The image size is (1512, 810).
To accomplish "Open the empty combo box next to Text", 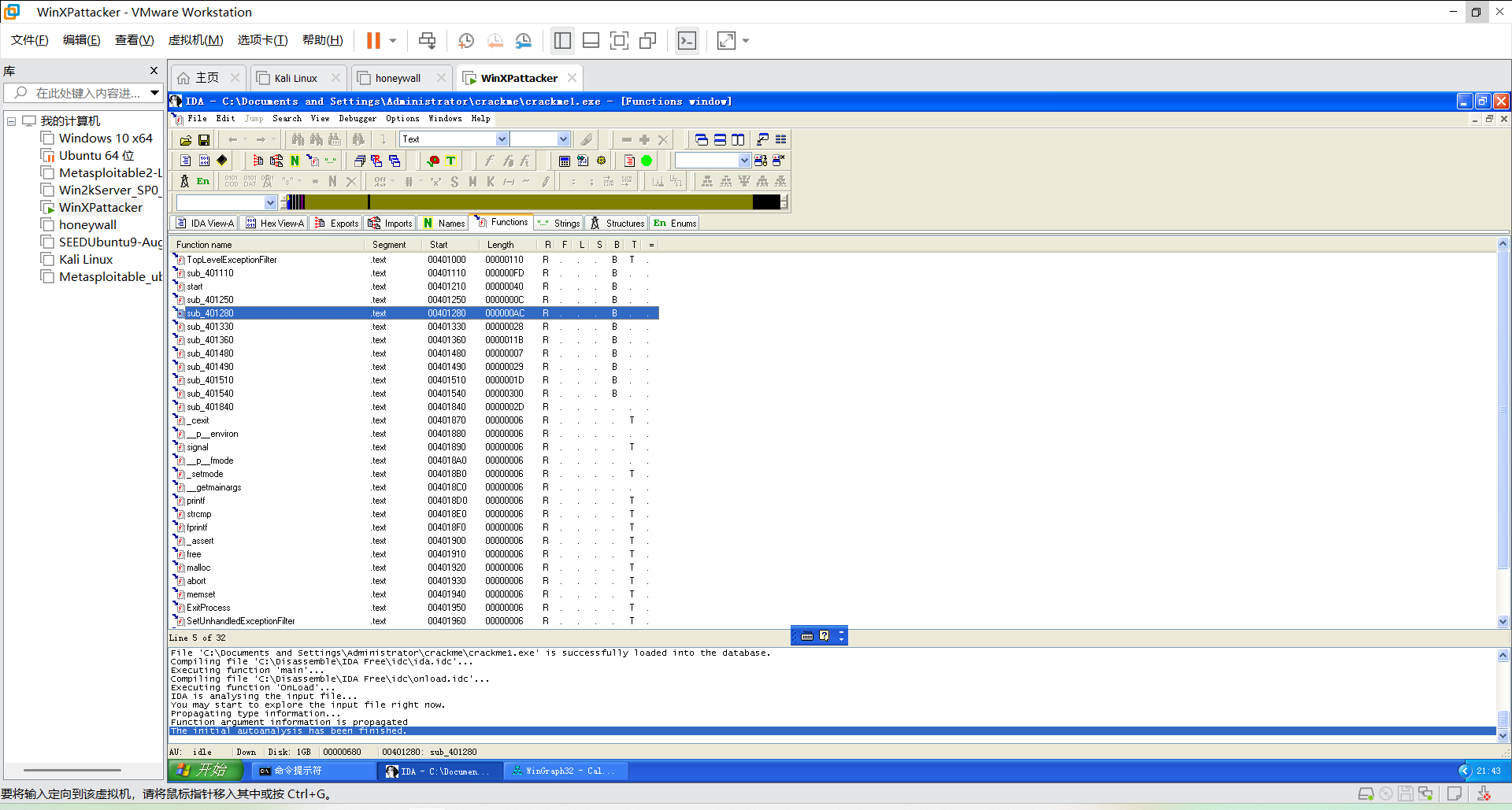I will pyautogui.click(x=539, y=139).
